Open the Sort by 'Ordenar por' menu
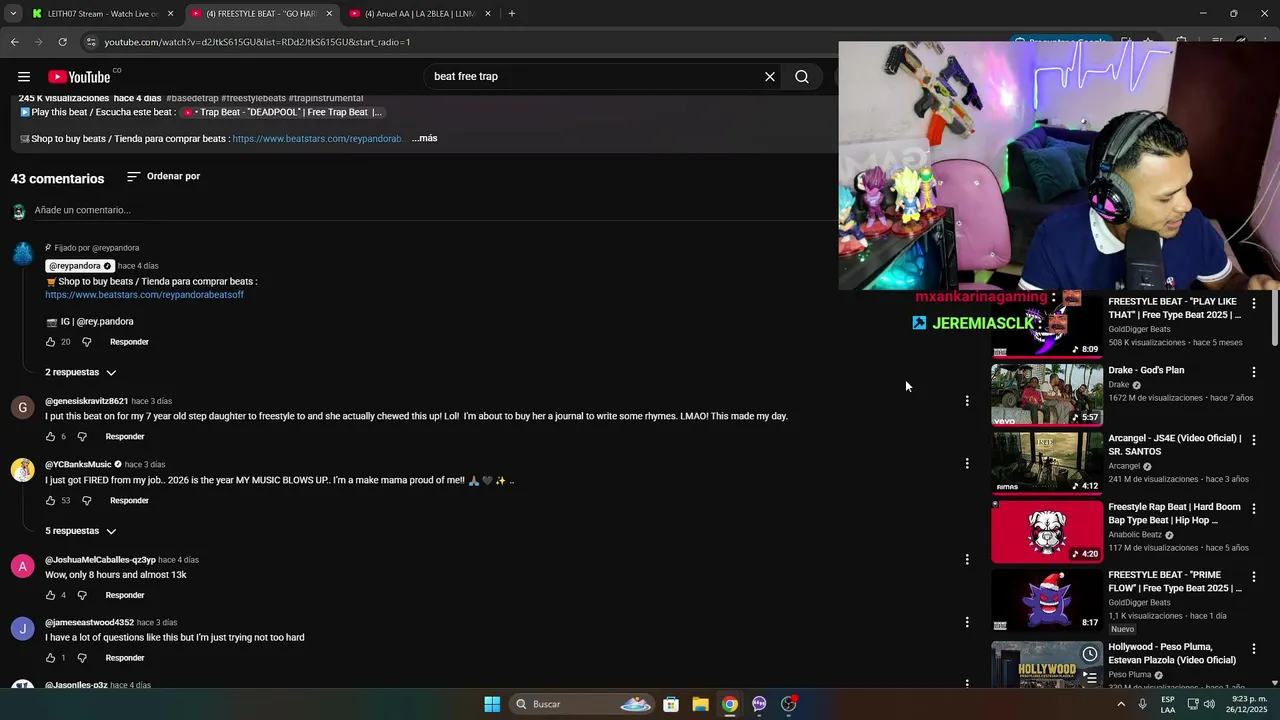 [163, 177]
